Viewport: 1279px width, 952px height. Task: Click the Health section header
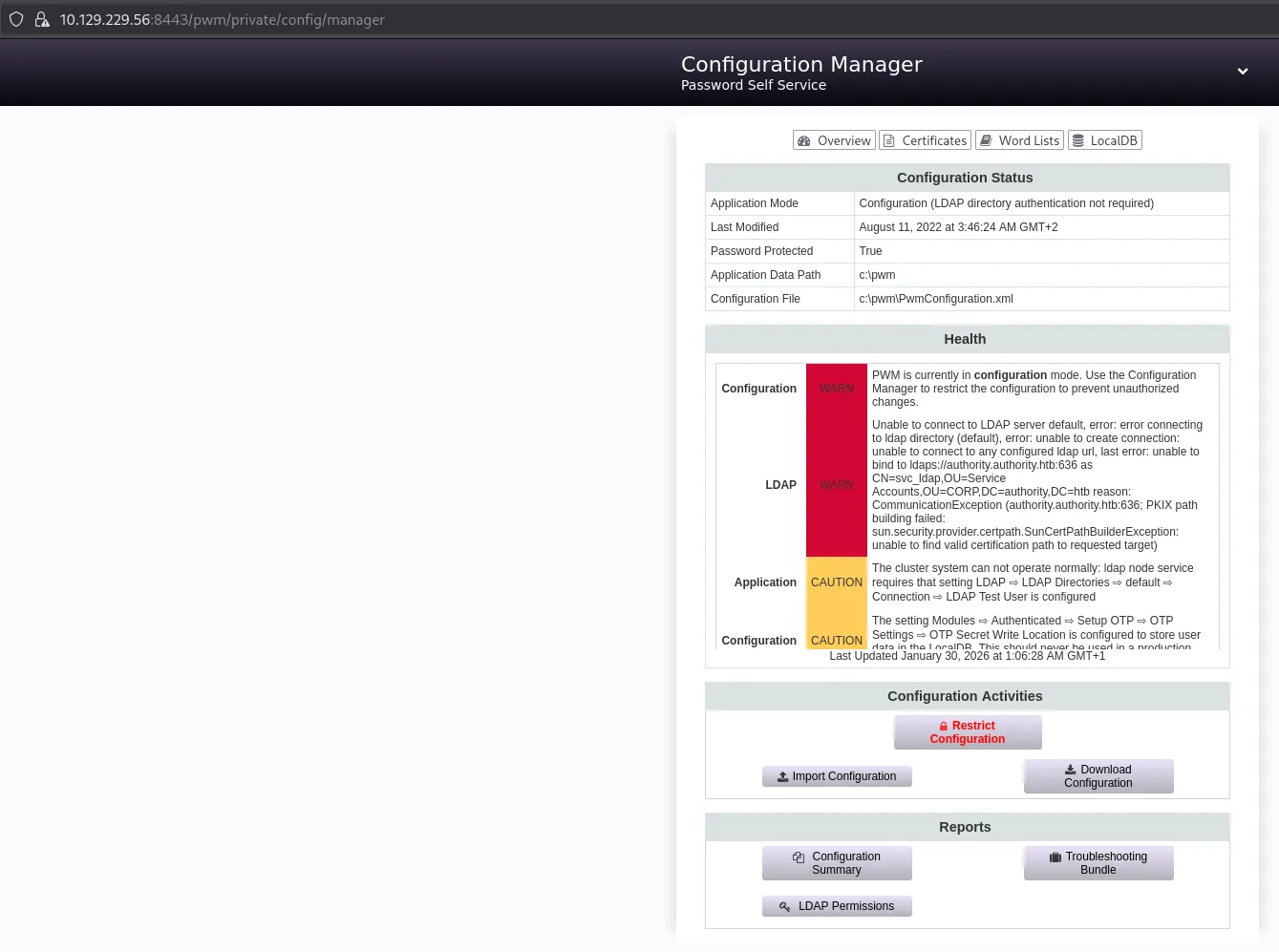click(965, 339)
